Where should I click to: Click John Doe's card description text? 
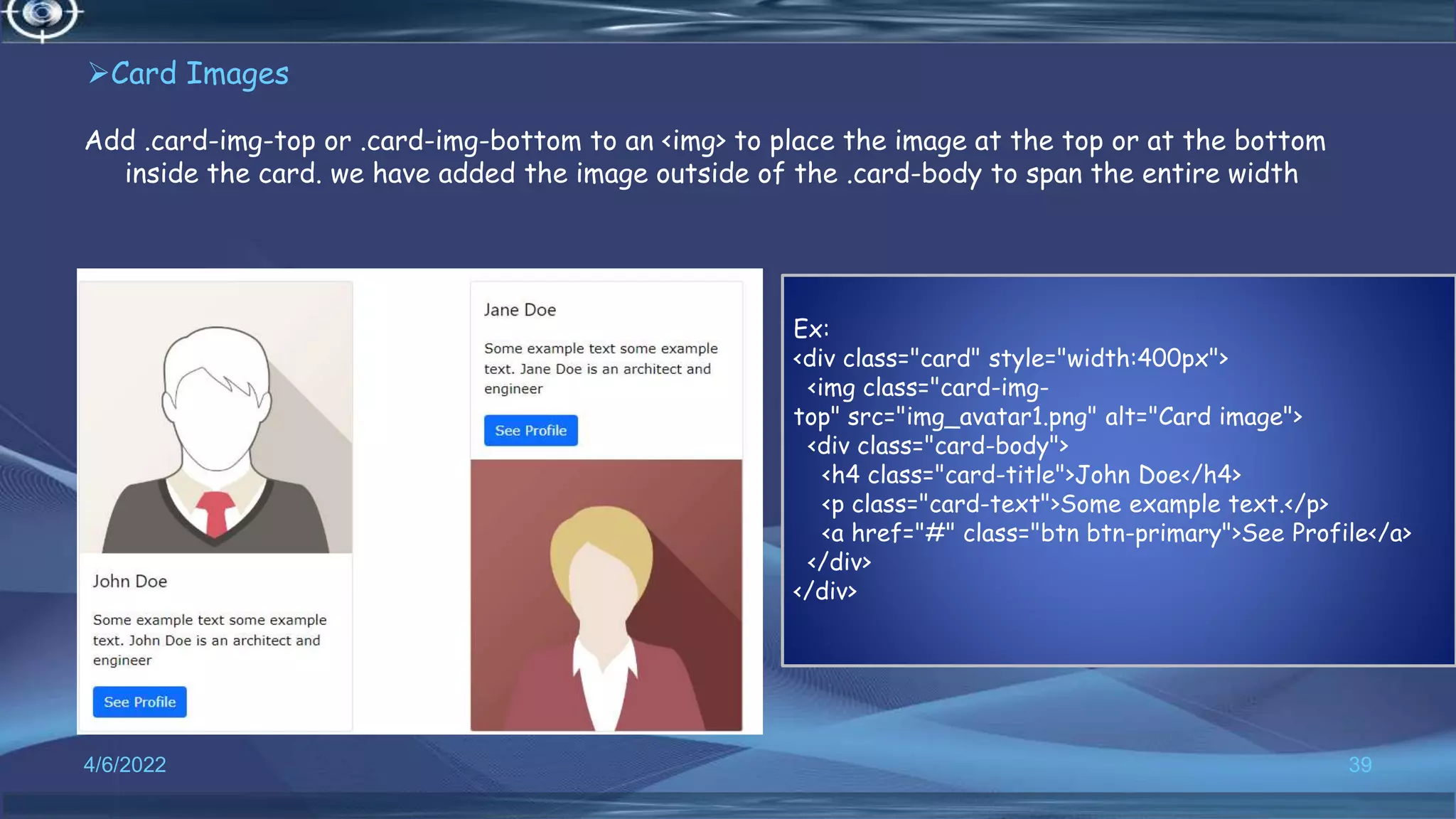point(210,640)
